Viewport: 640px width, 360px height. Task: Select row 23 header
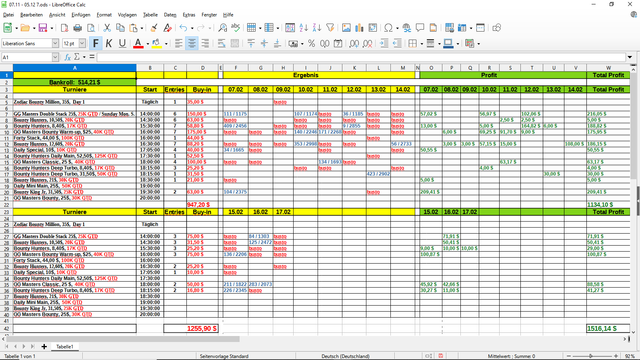7,212
